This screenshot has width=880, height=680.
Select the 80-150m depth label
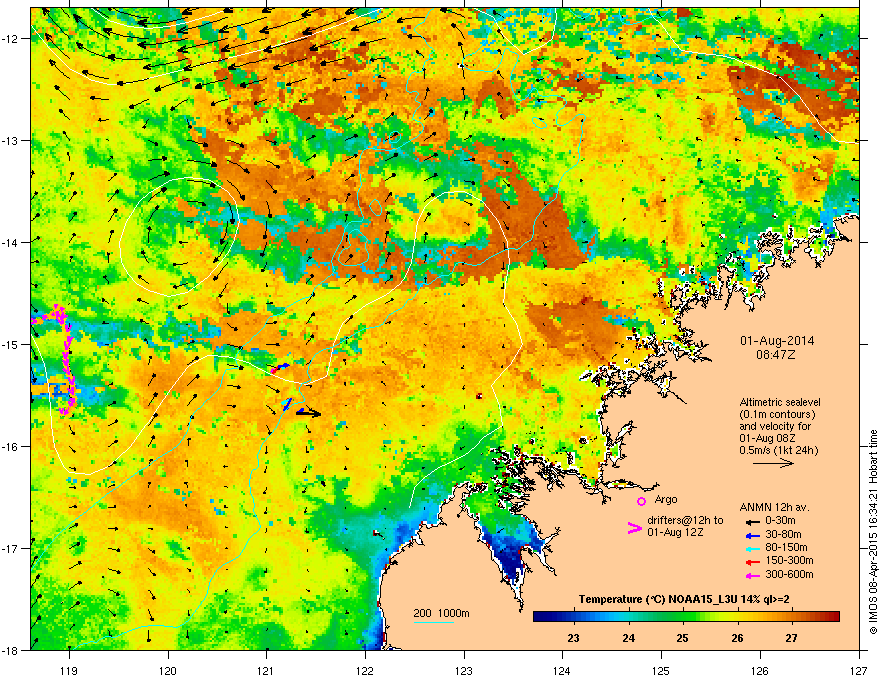786,547
